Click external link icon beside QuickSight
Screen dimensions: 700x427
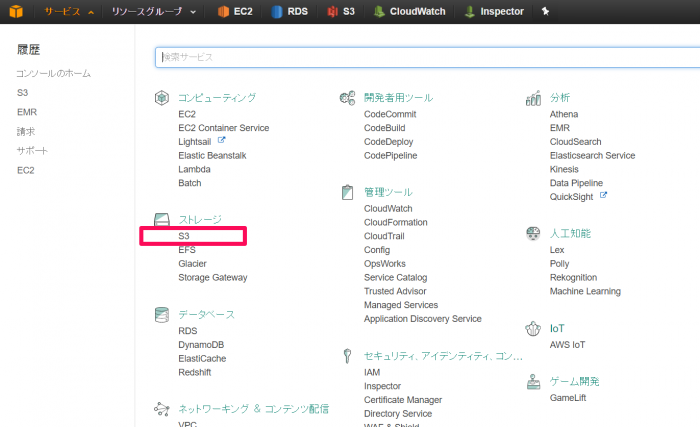[x=603, y=195]
